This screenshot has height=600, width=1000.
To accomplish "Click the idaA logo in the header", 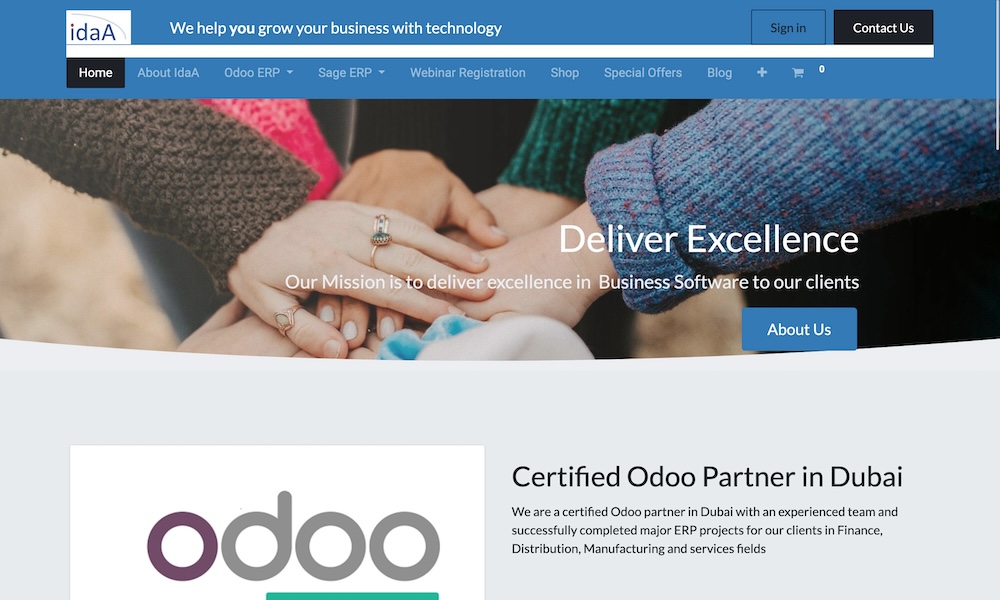I will pos(98,27).
